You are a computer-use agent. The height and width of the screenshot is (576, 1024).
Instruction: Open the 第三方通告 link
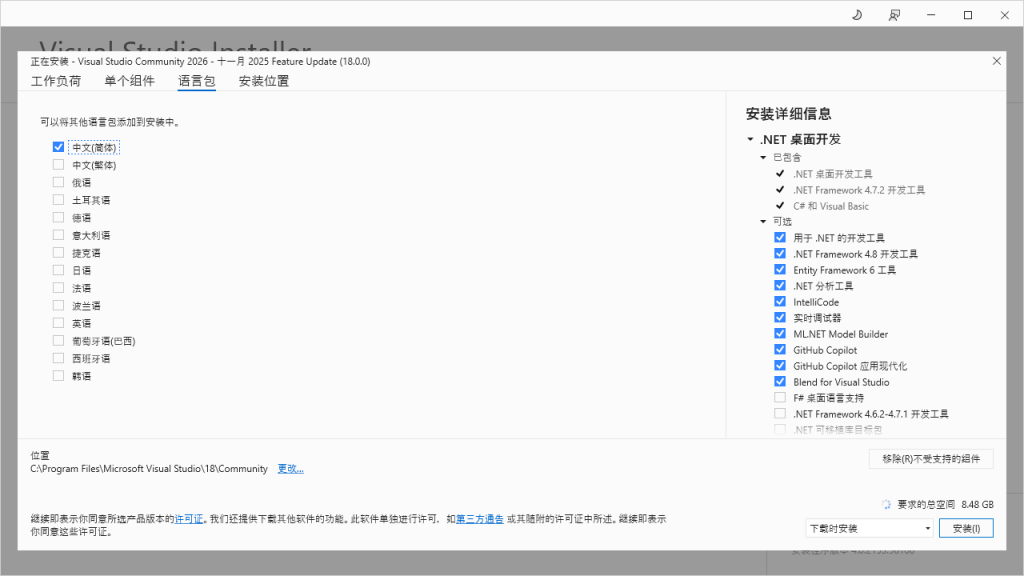pos(480,519)
